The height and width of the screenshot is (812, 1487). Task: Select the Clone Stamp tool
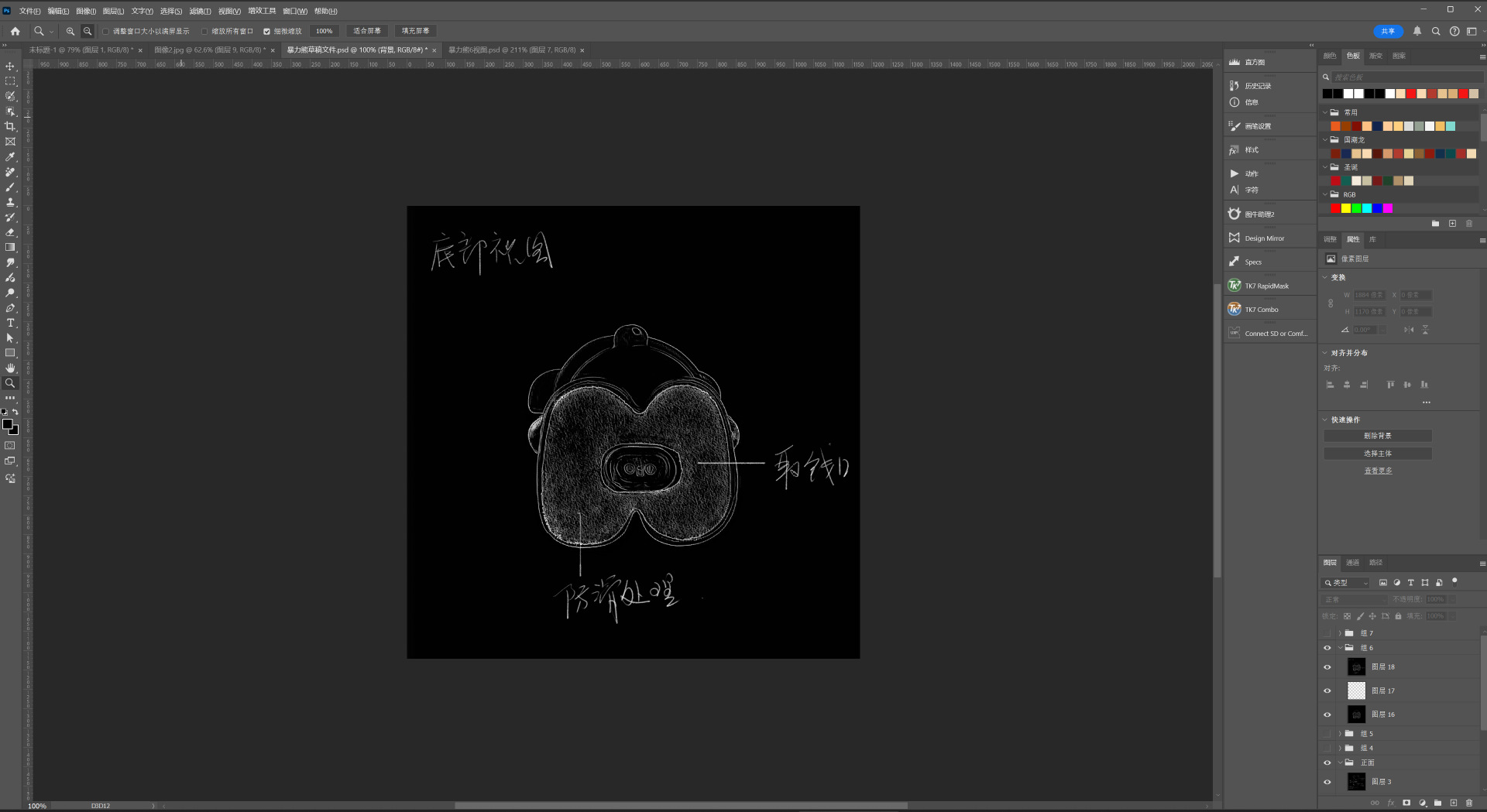click(x=10, y=202)
